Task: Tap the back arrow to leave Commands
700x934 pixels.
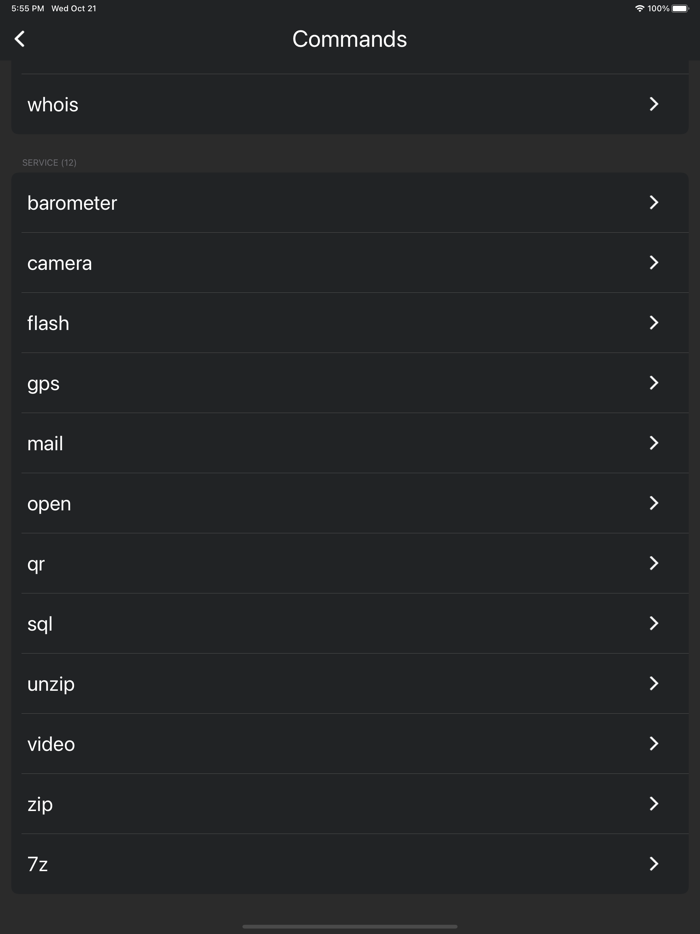Action: (x=19, y=38)
